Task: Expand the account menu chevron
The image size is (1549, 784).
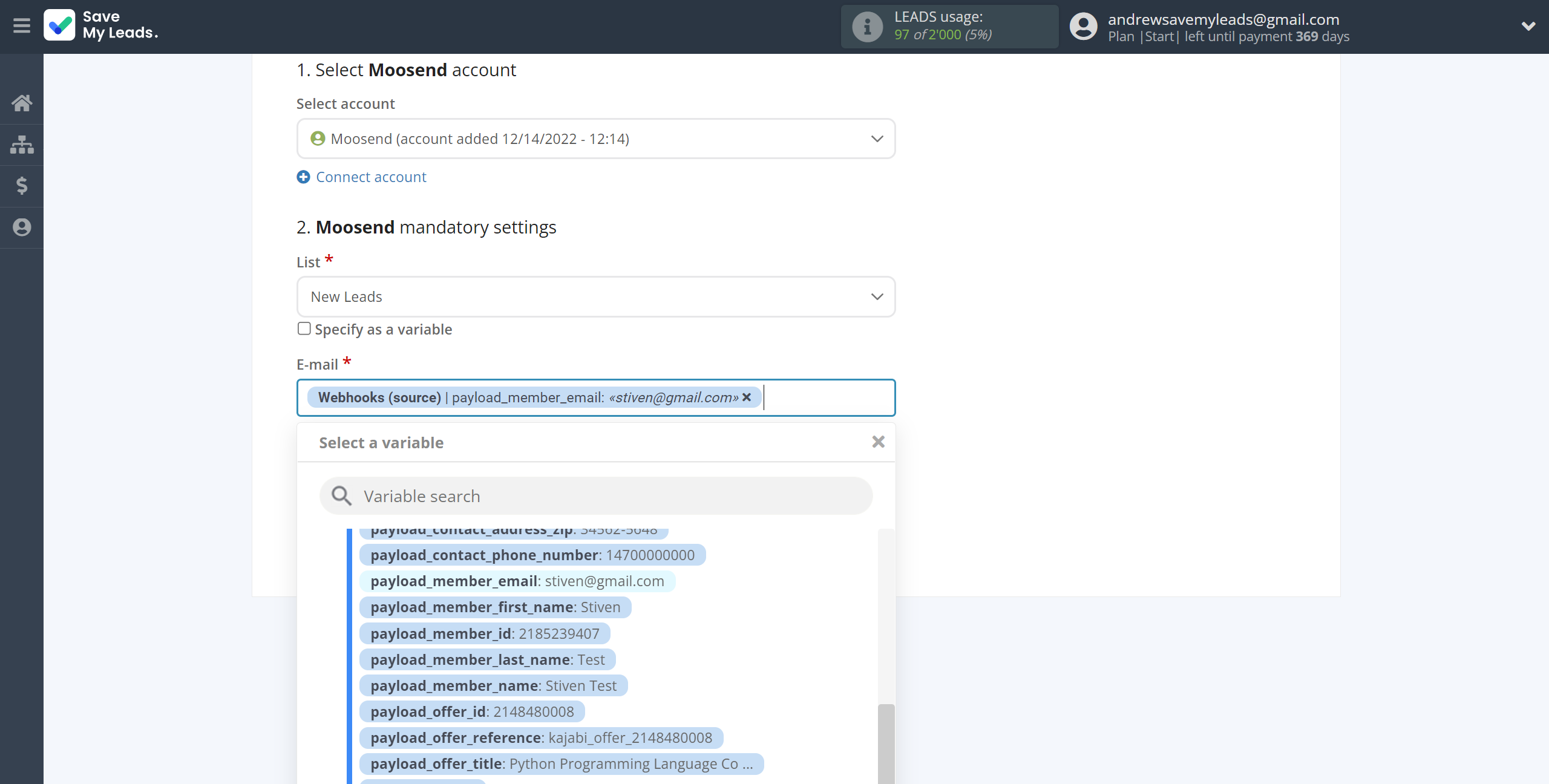Action: [x=1528, y=26]
